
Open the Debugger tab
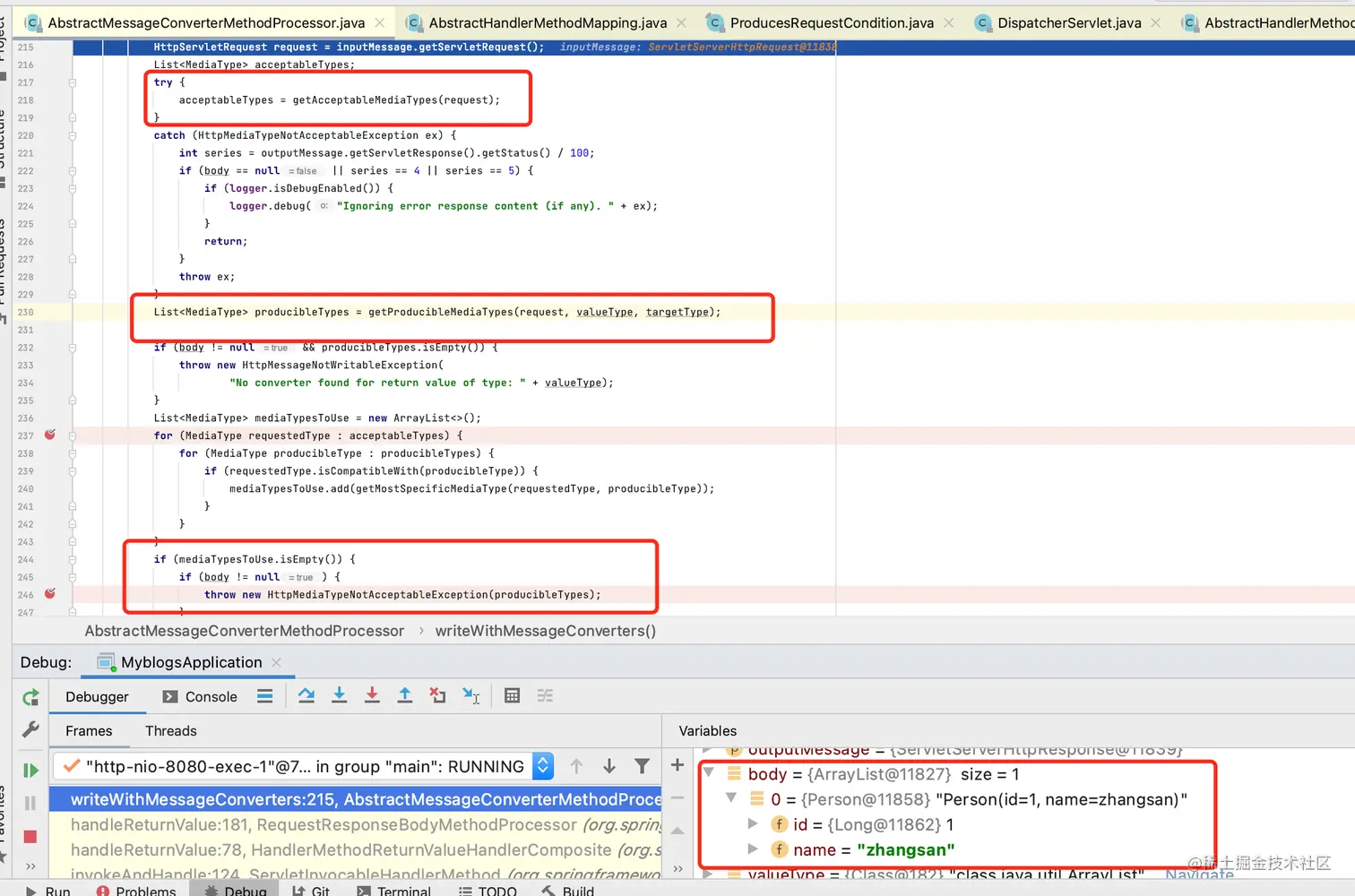tap(97, 696)
